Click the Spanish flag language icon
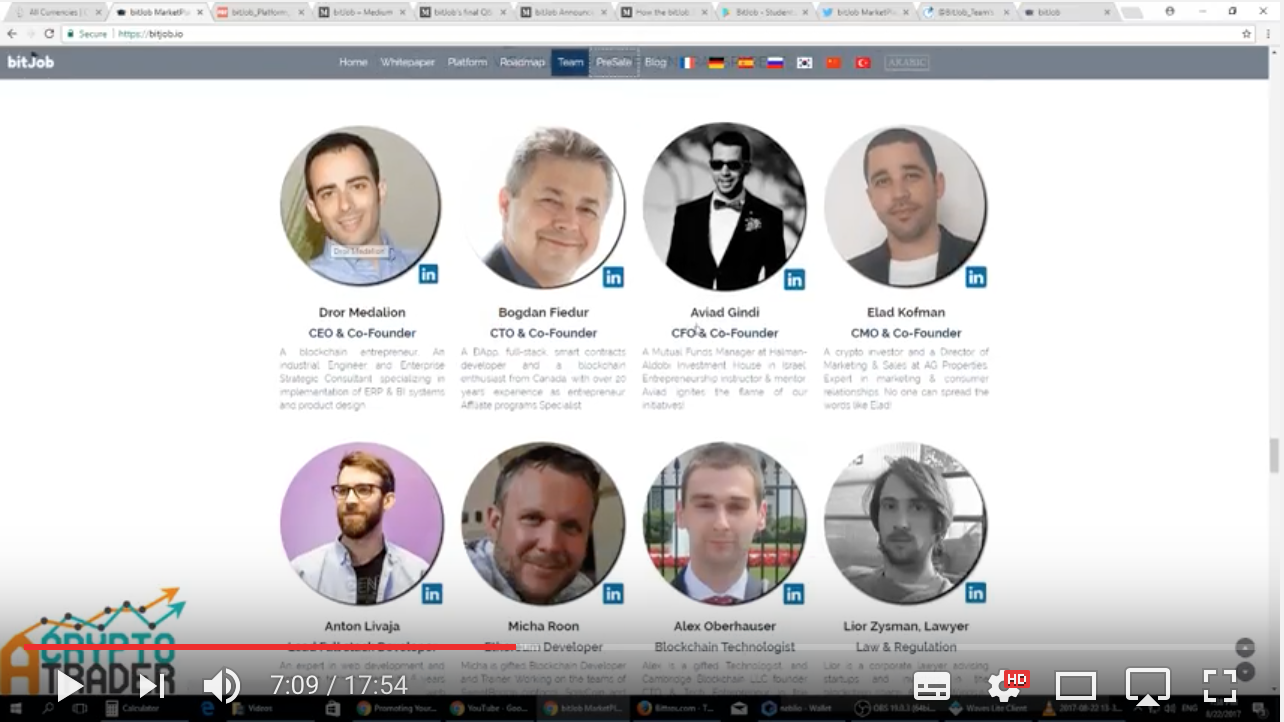This screenshot has height=722, width=1284. pos(745,62)
